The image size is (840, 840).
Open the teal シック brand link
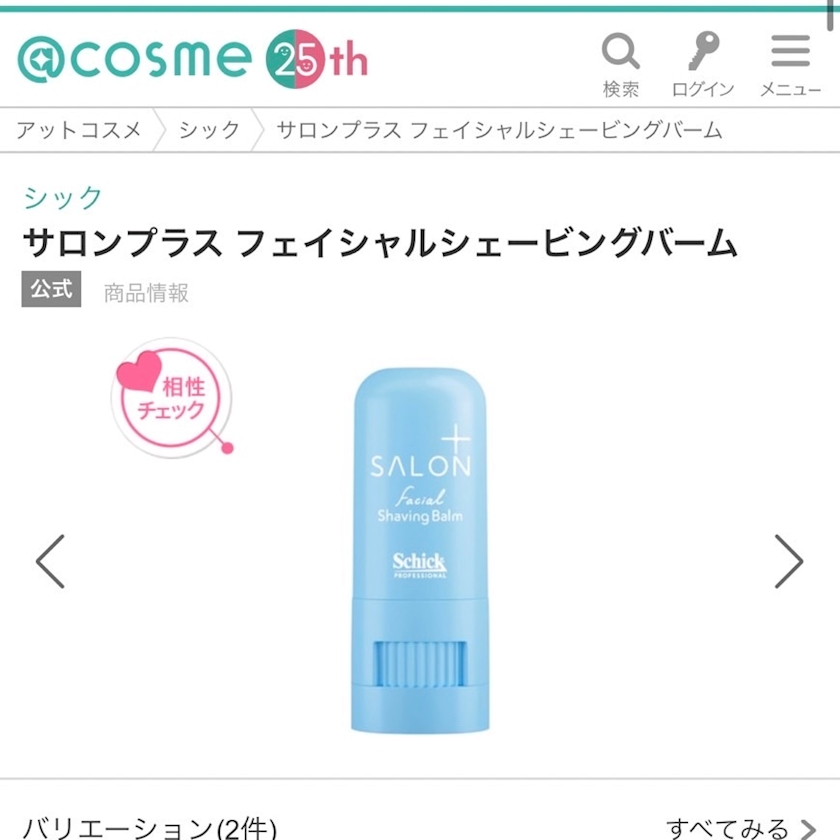click(x=63, y=197)
